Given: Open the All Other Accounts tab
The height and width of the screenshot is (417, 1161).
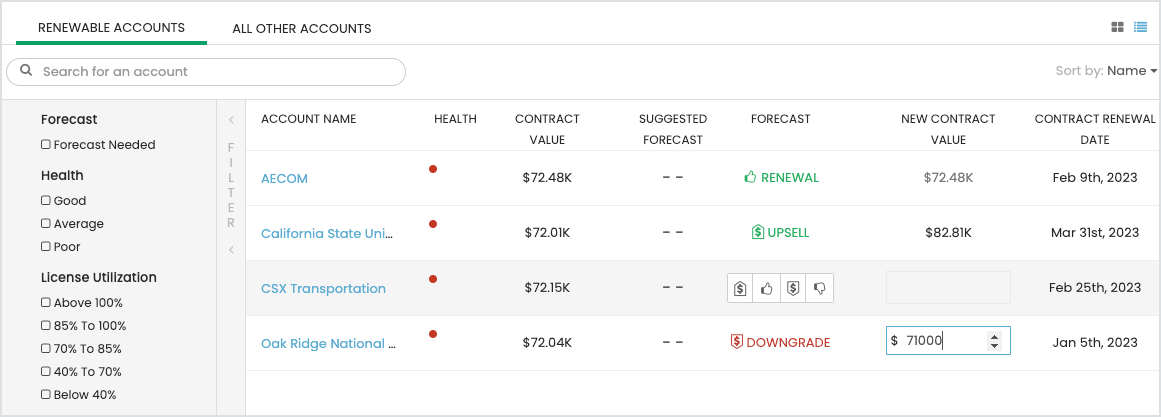Looking at the screenshot, I should coord(301,29).
